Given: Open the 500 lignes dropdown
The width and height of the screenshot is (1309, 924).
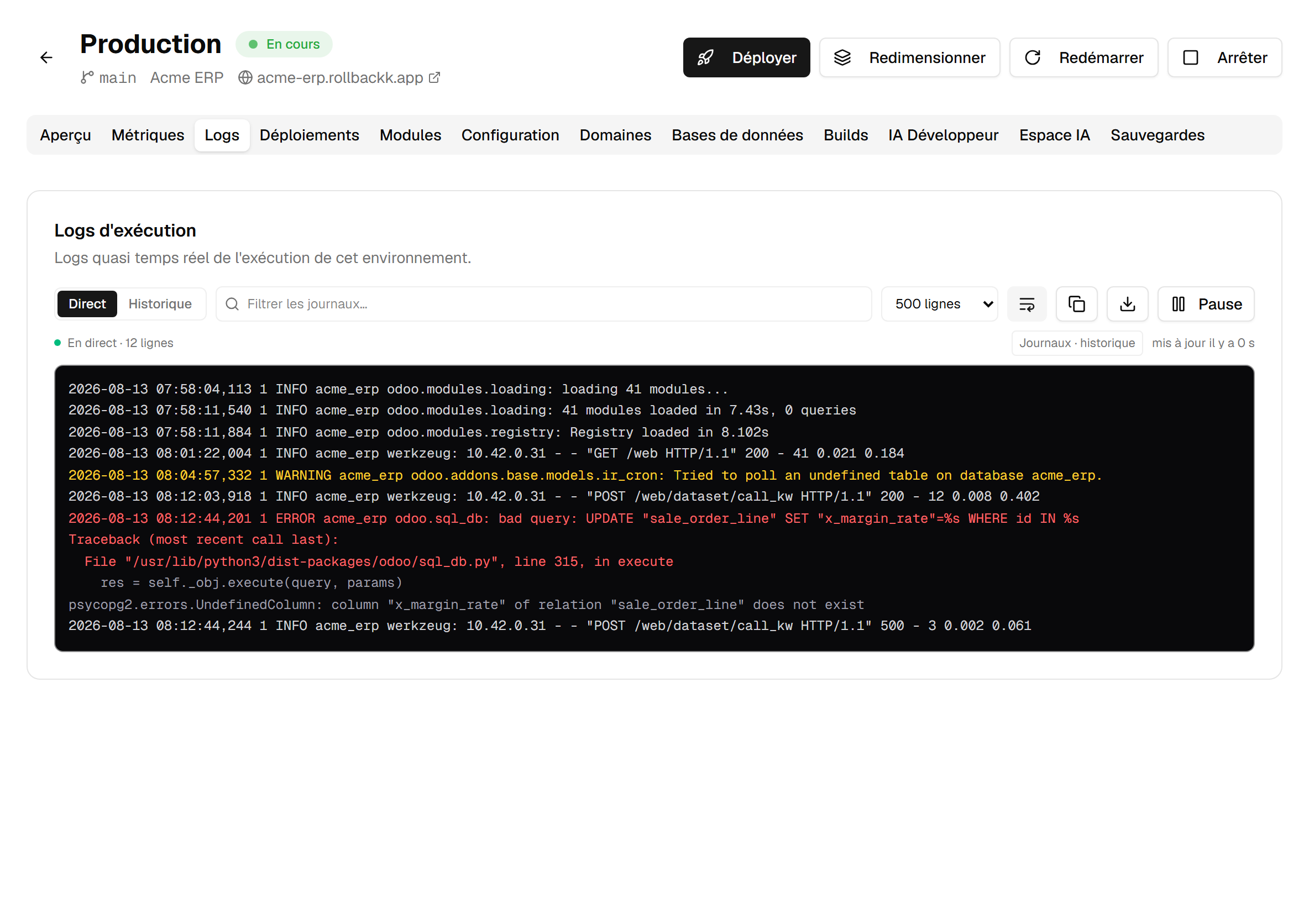Looking at the screenshot, I should pos(940,305).
